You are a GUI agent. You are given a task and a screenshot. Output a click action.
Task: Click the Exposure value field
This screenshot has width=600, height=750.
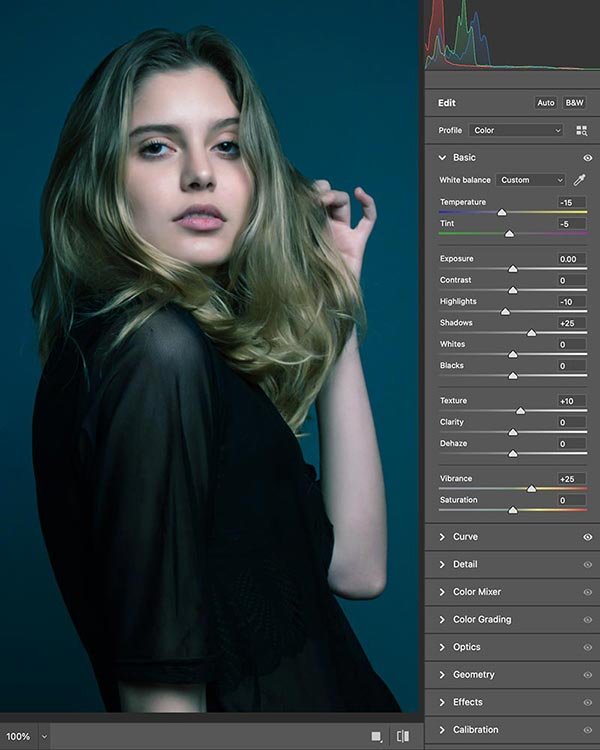pos(572,259)
